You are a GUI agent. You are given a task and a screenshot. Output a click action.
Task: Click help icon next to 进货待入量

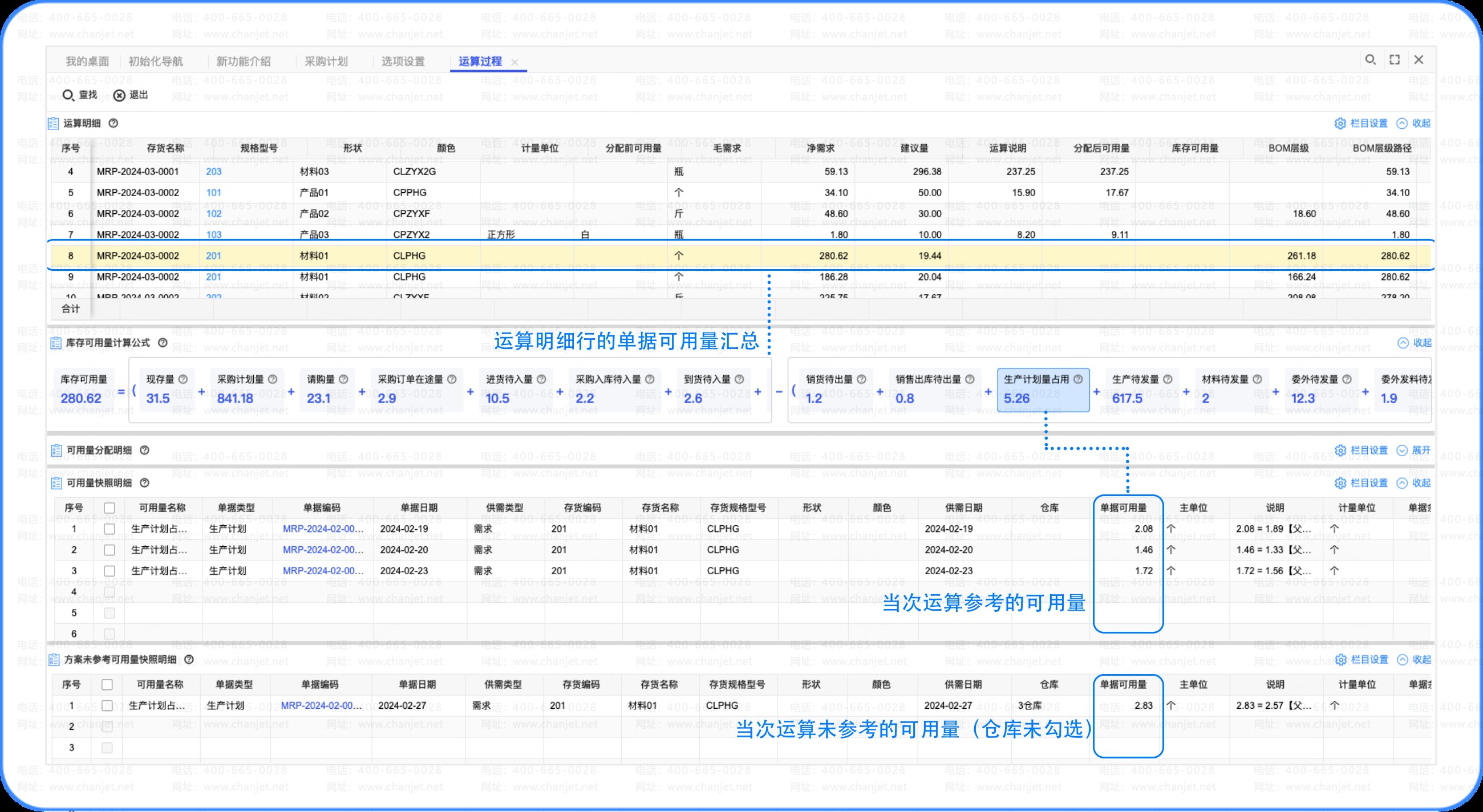[x=542, y=379]
